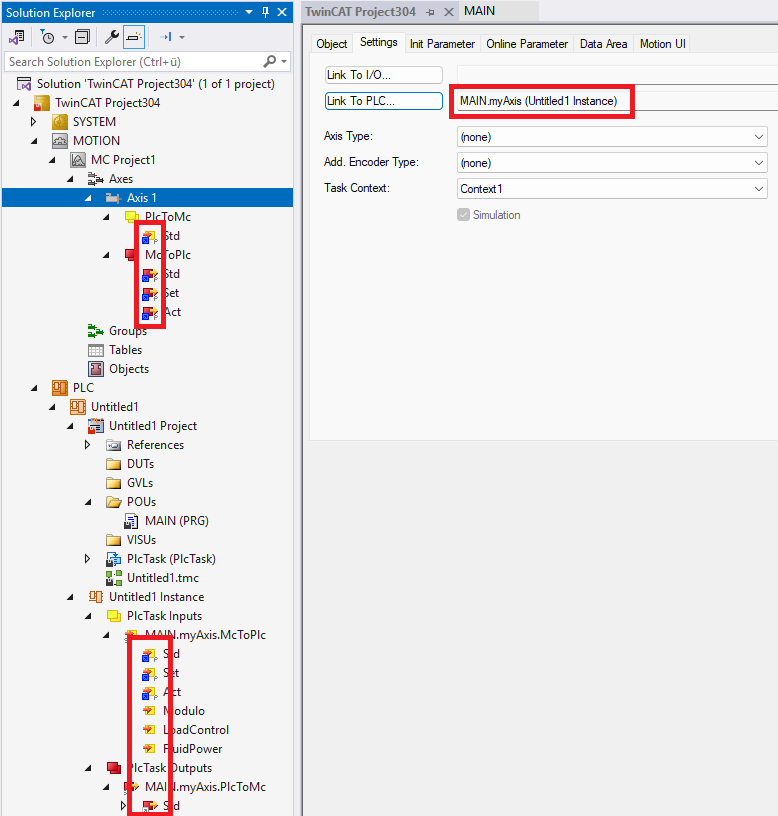Viewport: 778px width, 816px height.
Task: Pin the TwinCAT Project304 tab
Action: [x=430, y=12]
